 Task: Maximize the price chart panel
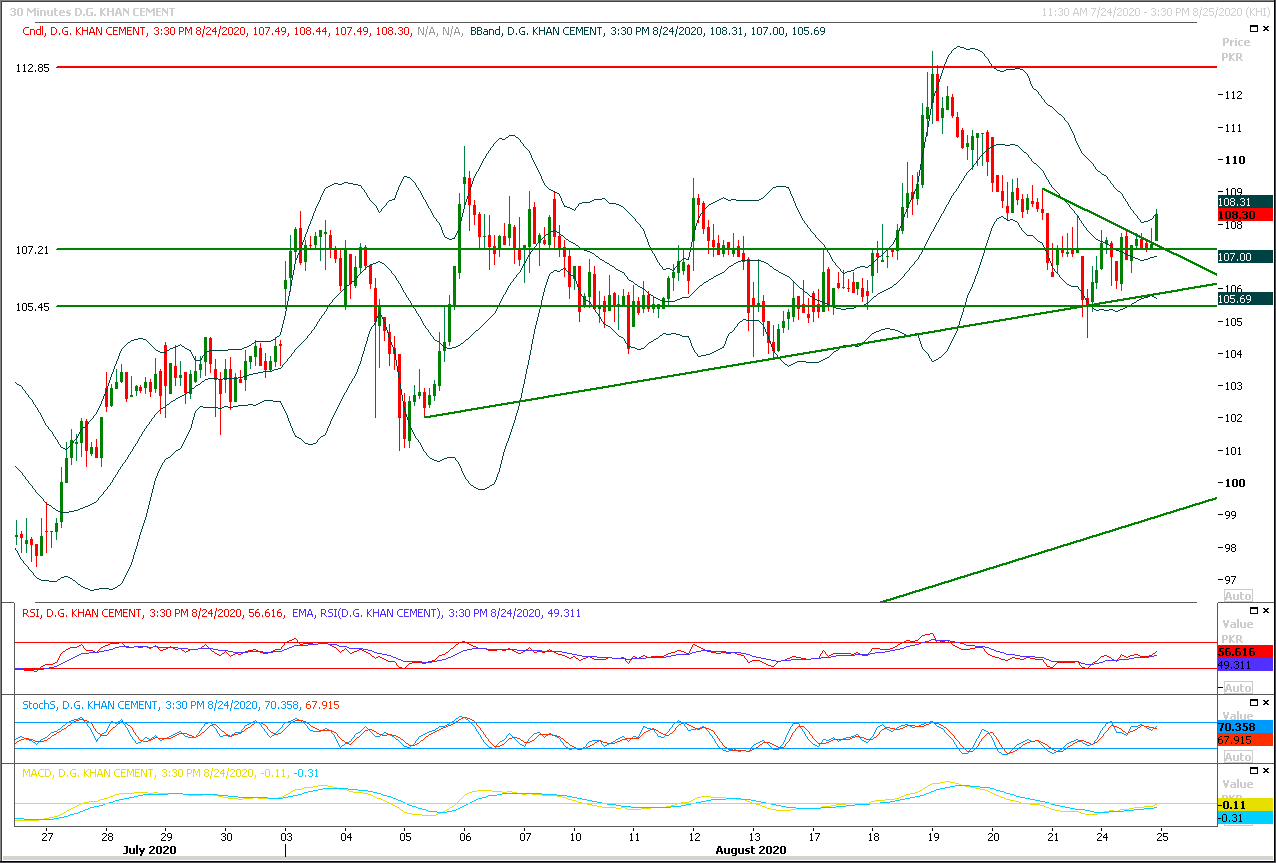[1252, 30]
